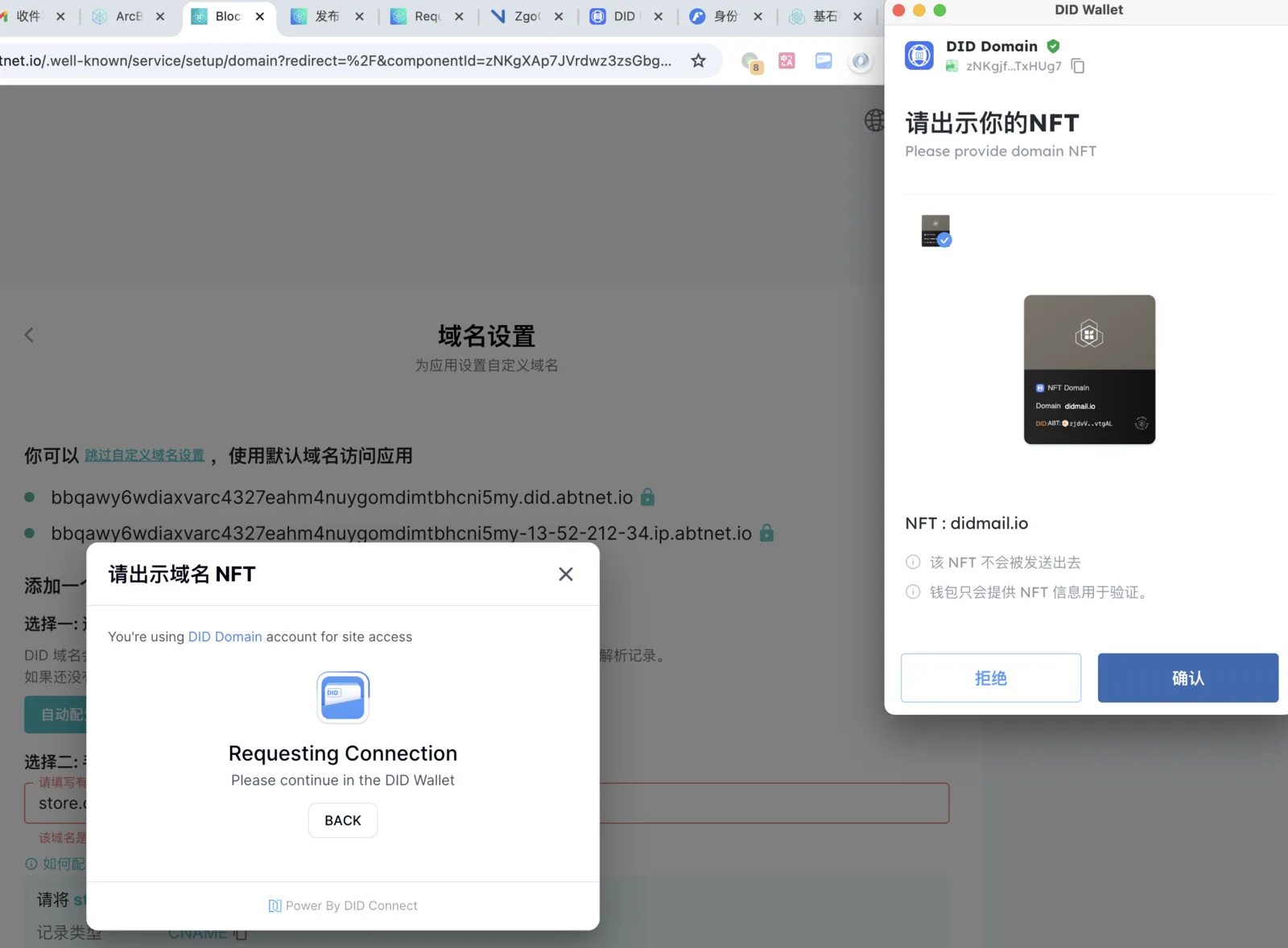
Task: Open the language globe icon on page
Action: point(874,121)
